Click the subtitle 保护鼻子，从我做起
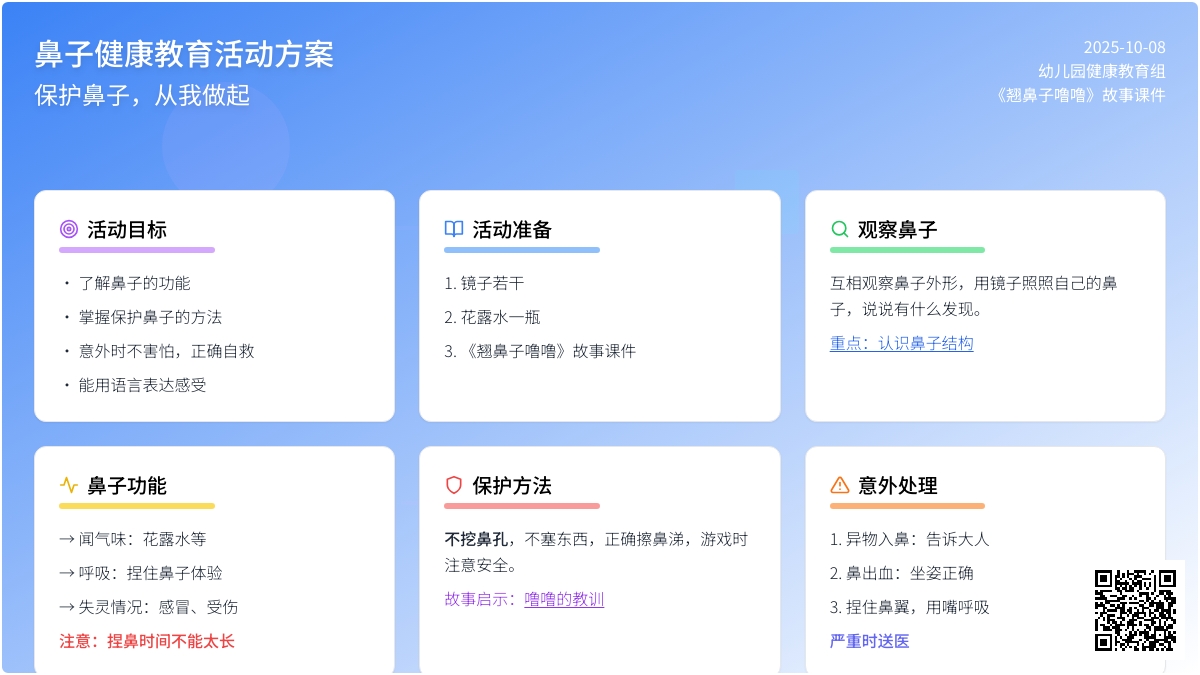Viewport: 1200px width, 675px height. tap(142, 95)
